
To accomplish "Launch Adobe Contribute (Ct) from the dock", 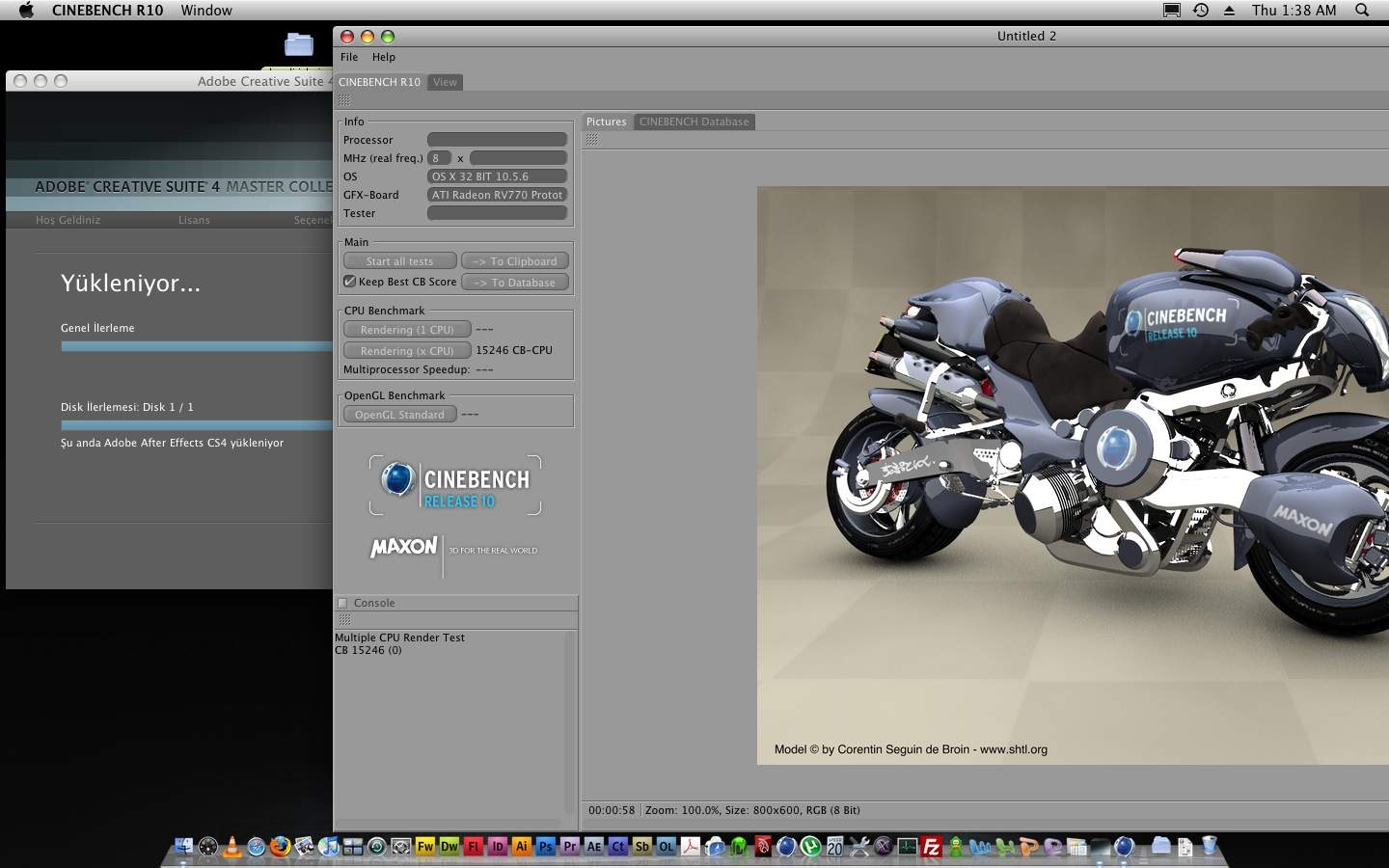I will click(617, 847).
